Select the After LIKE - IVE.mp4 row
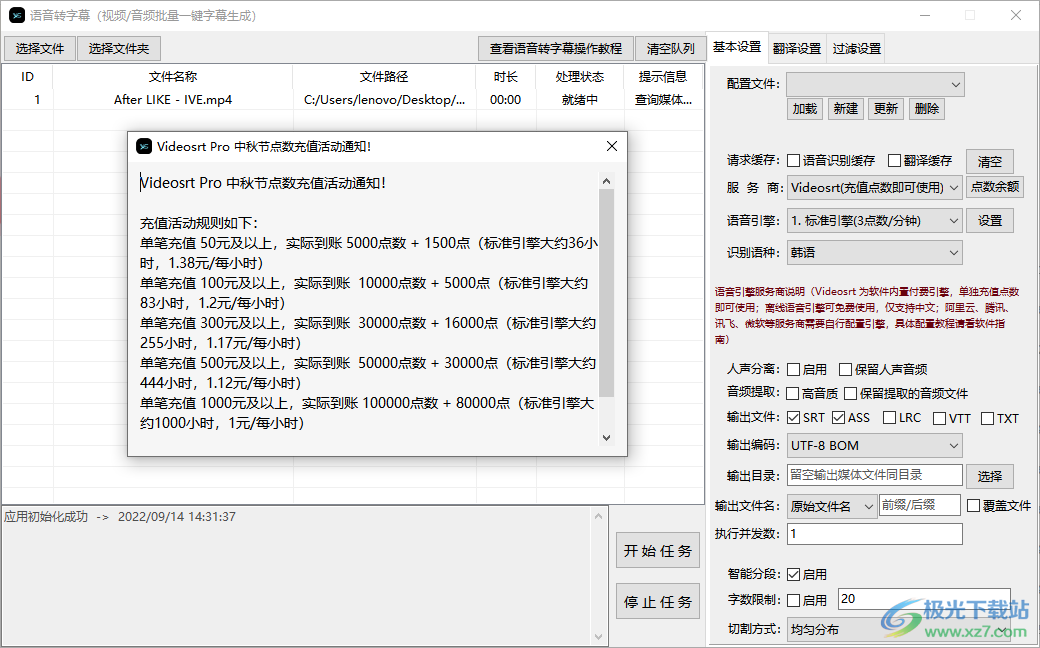The image size is (1040, 648). (352, 99)
